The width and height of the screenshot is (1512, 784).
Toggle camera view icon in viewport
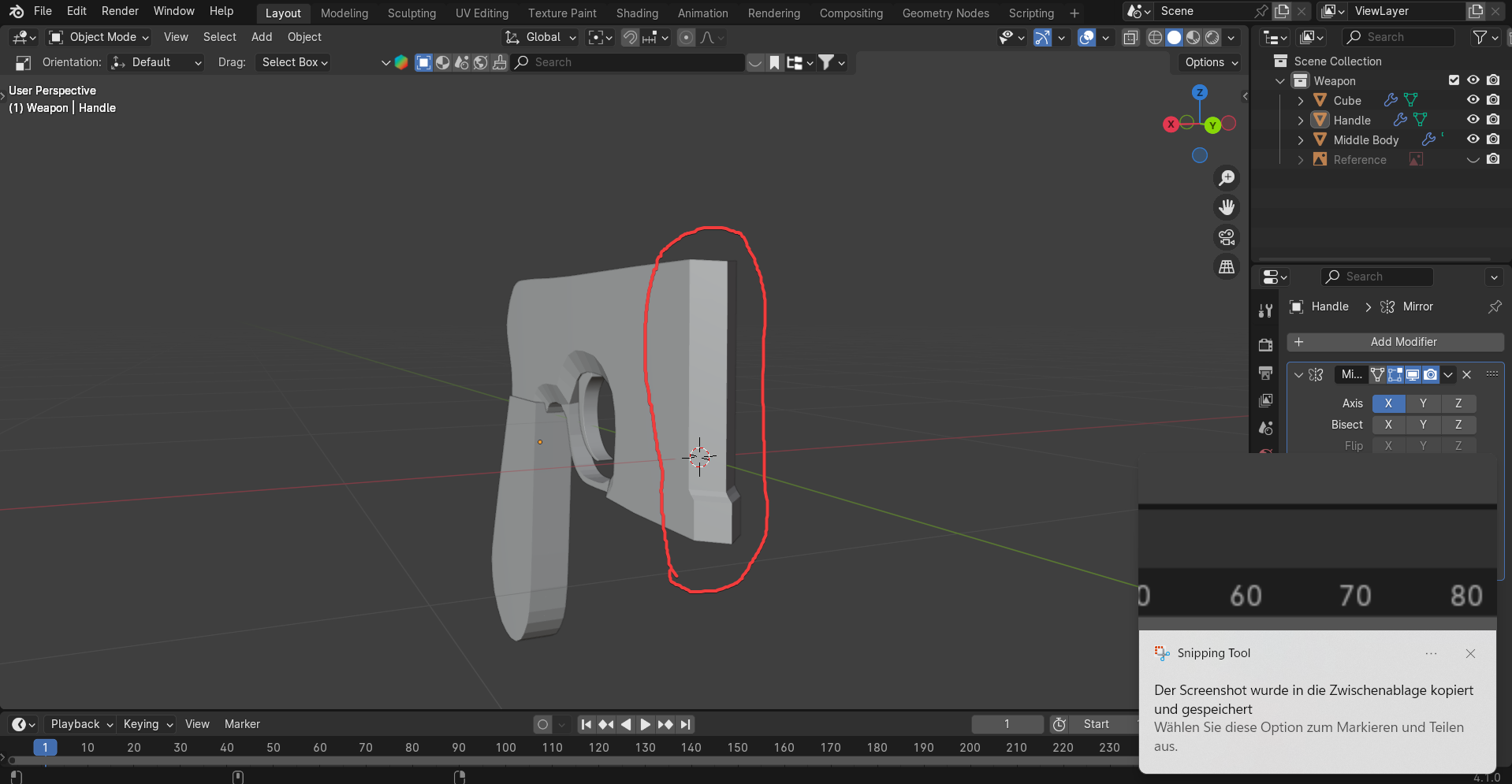1227,237
